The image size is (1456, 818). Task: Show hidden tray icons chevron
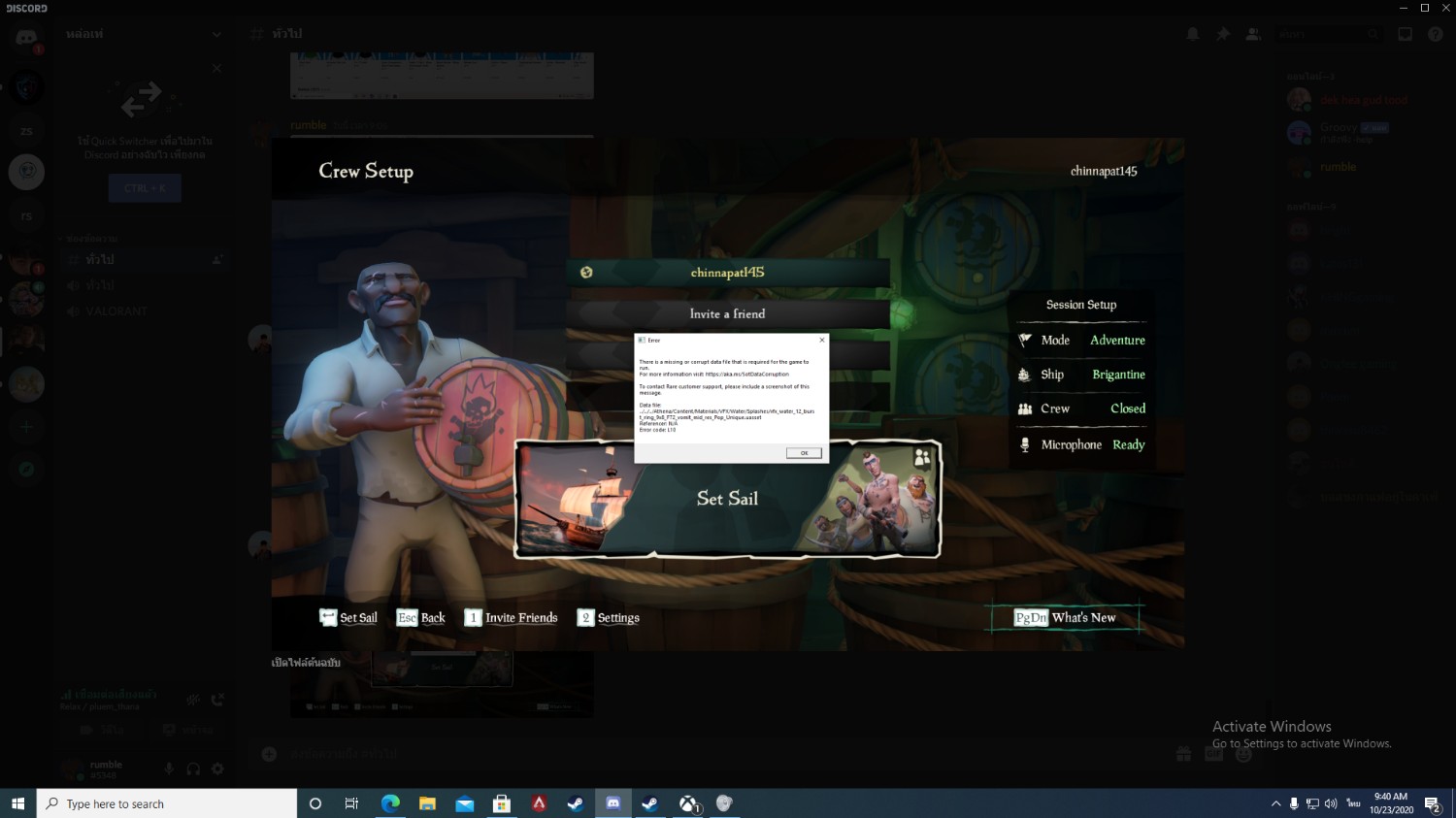pos(1275,803)
